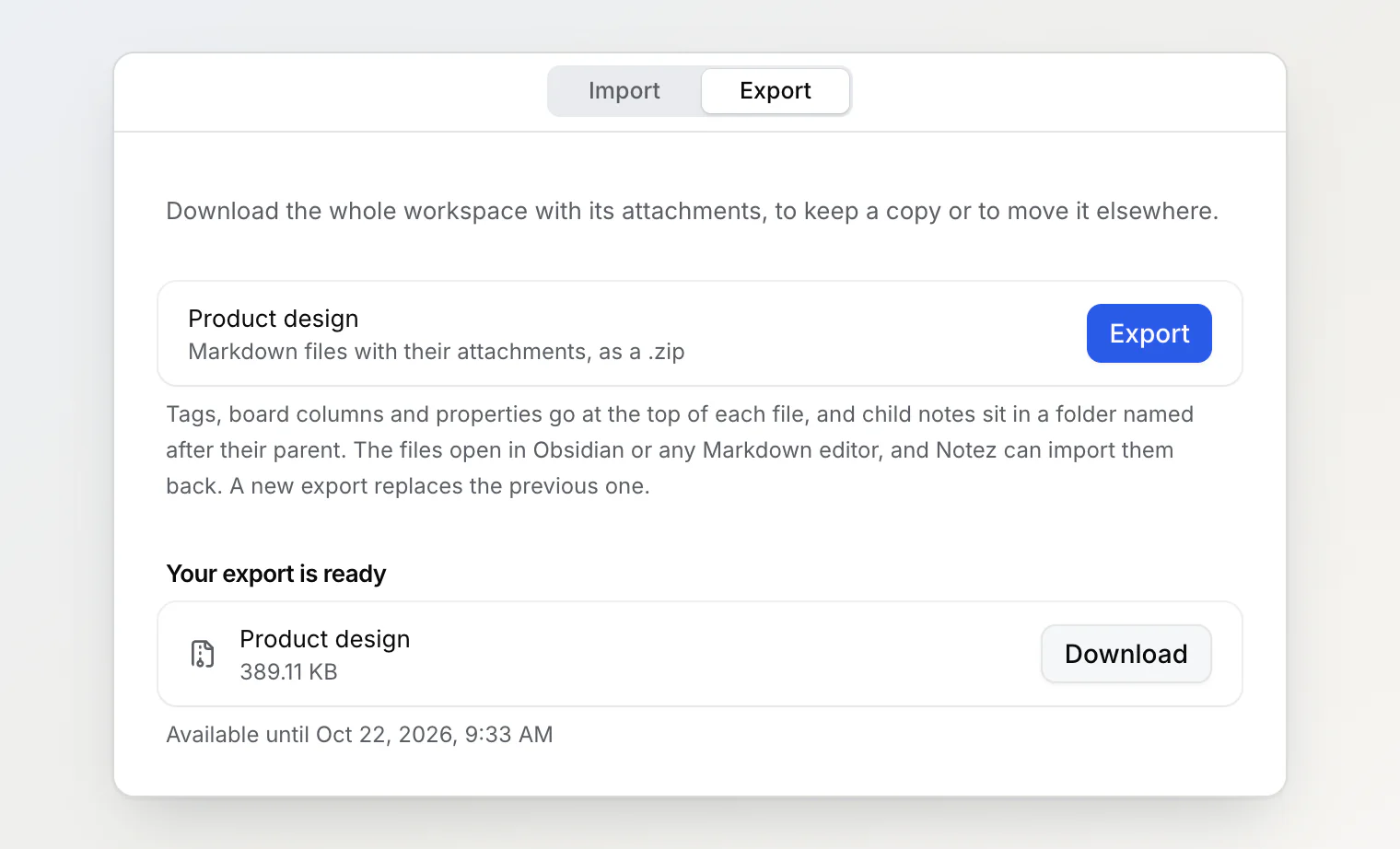The height and width of the screenshot is (849, 1400).
Task: Switch to the Import tab
Action: point(624,91)
